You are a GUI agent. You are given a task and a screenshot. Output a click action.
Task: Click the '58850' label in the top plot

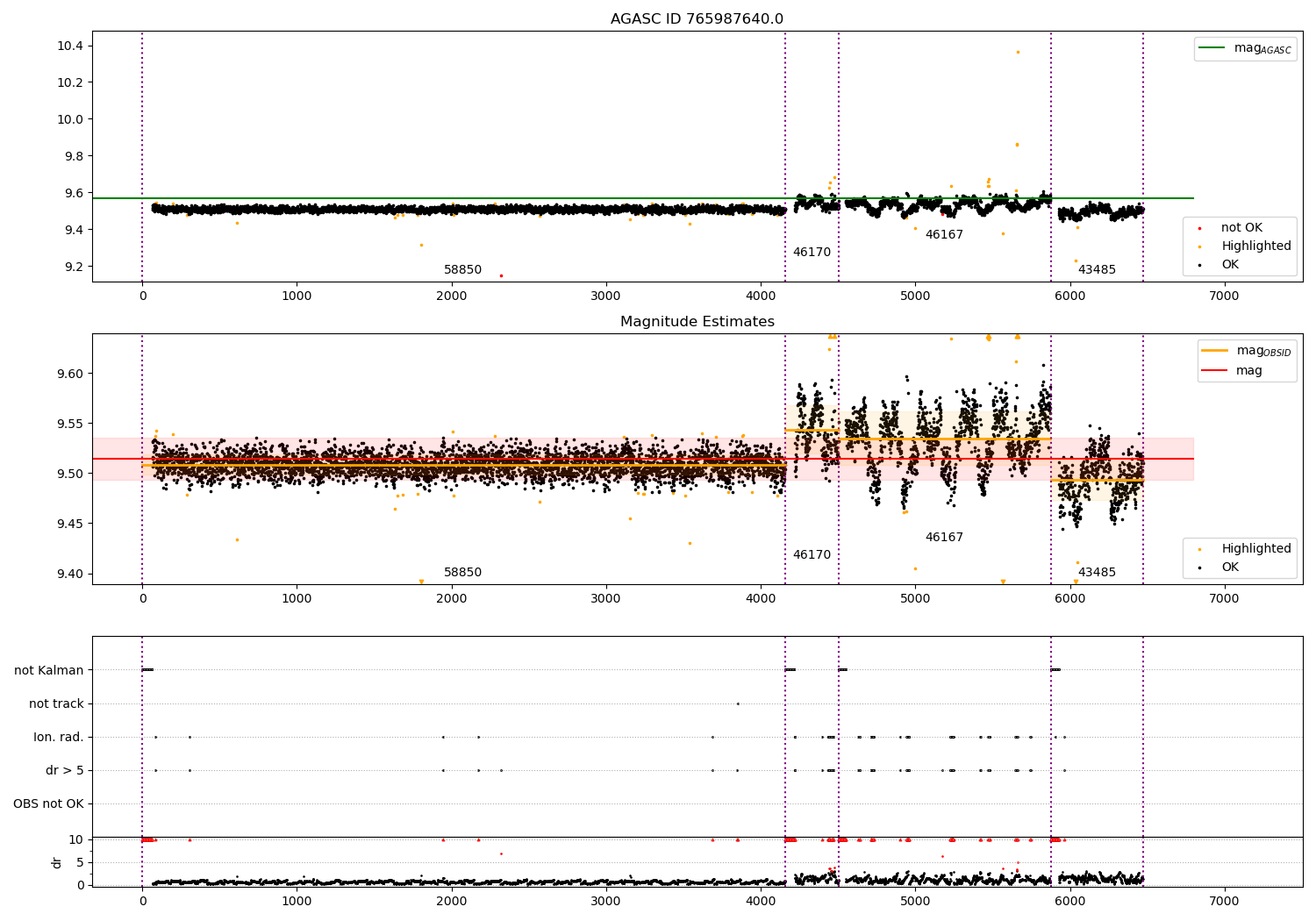click(462, 270)
